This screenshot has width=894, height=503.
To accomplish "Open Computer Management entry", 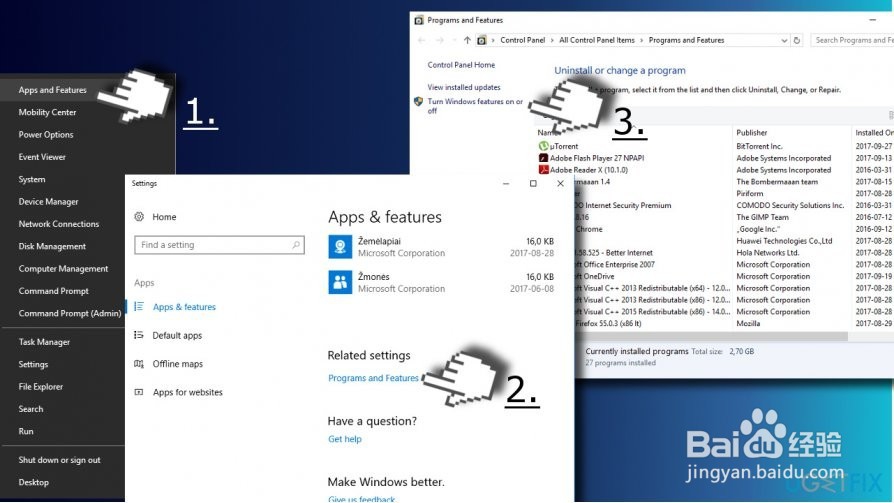I will tap(63, 269).
